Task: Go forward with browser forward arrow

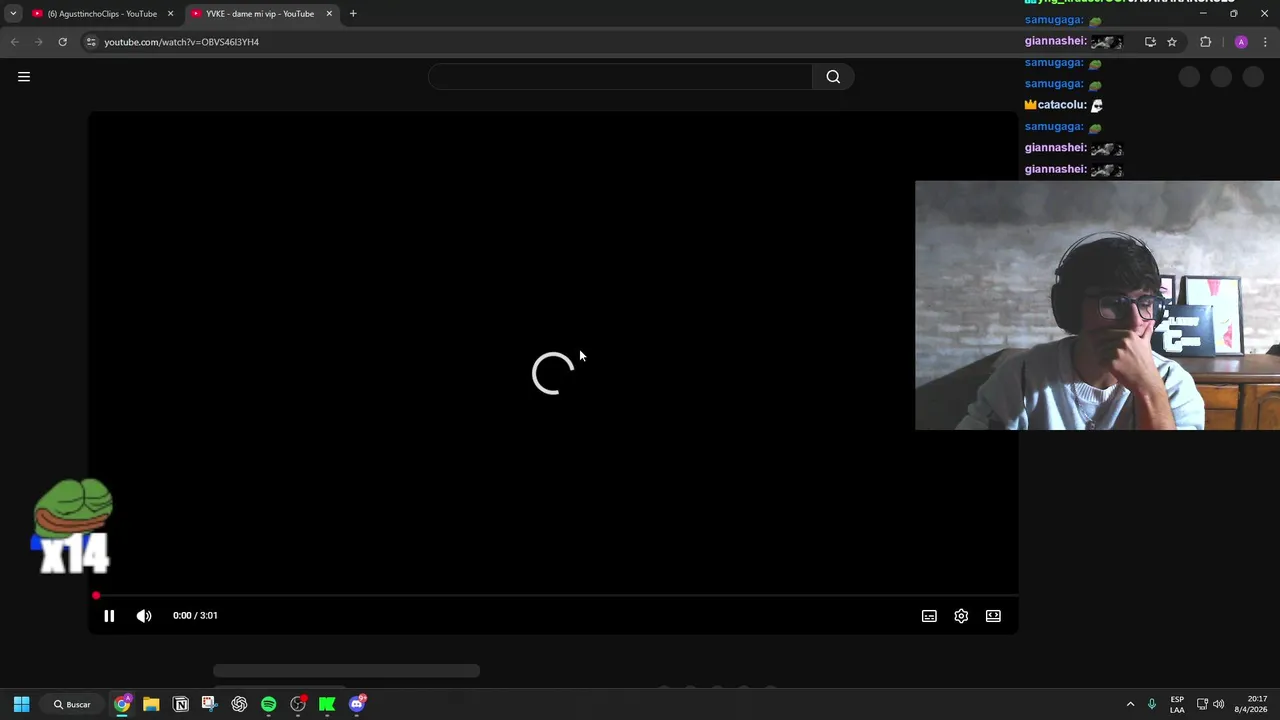Action: click(x=38, y=42)
